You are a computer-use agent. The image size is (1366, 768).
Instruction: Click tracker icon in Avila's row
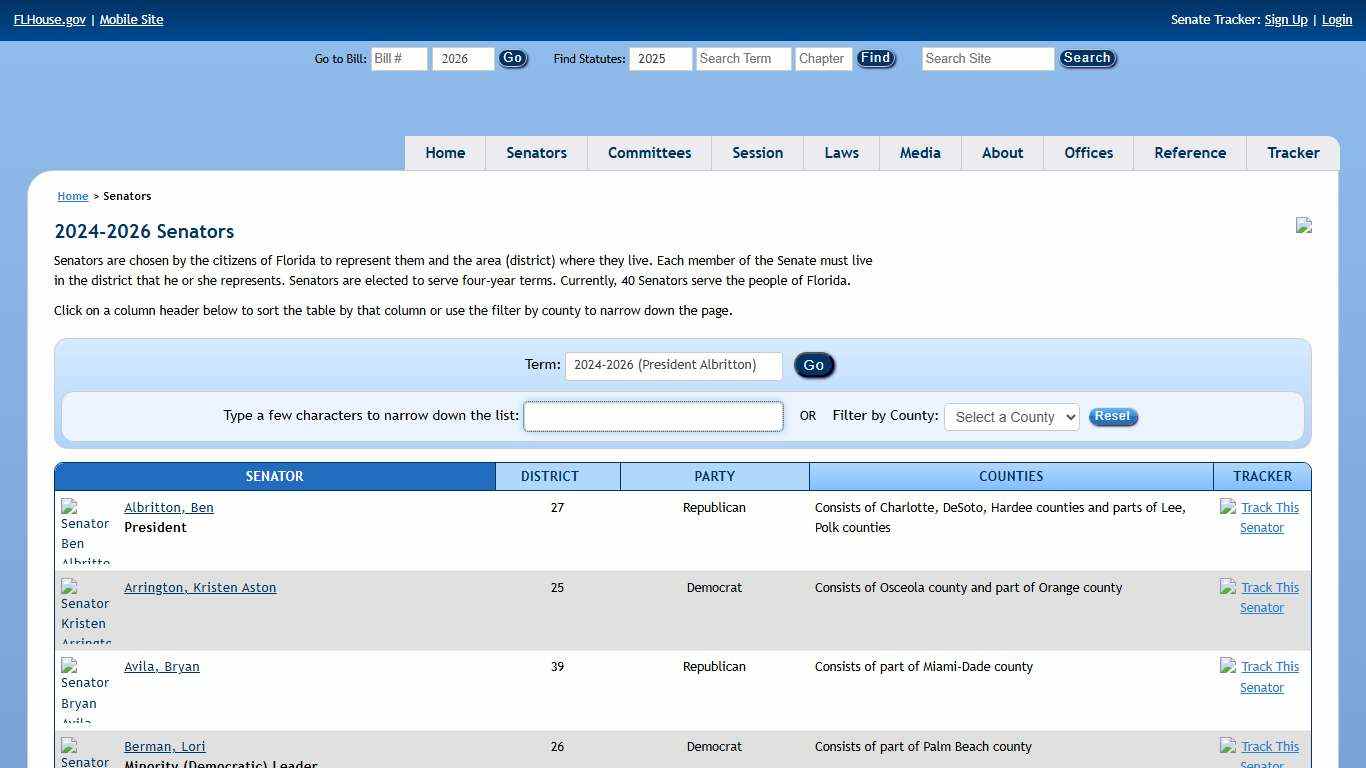tap(1228, 666)
